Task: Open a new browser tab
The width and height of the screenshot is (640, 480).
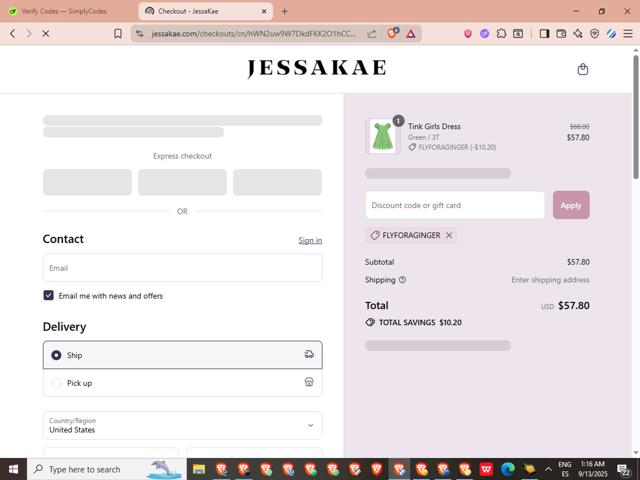Action: (284, 11)
